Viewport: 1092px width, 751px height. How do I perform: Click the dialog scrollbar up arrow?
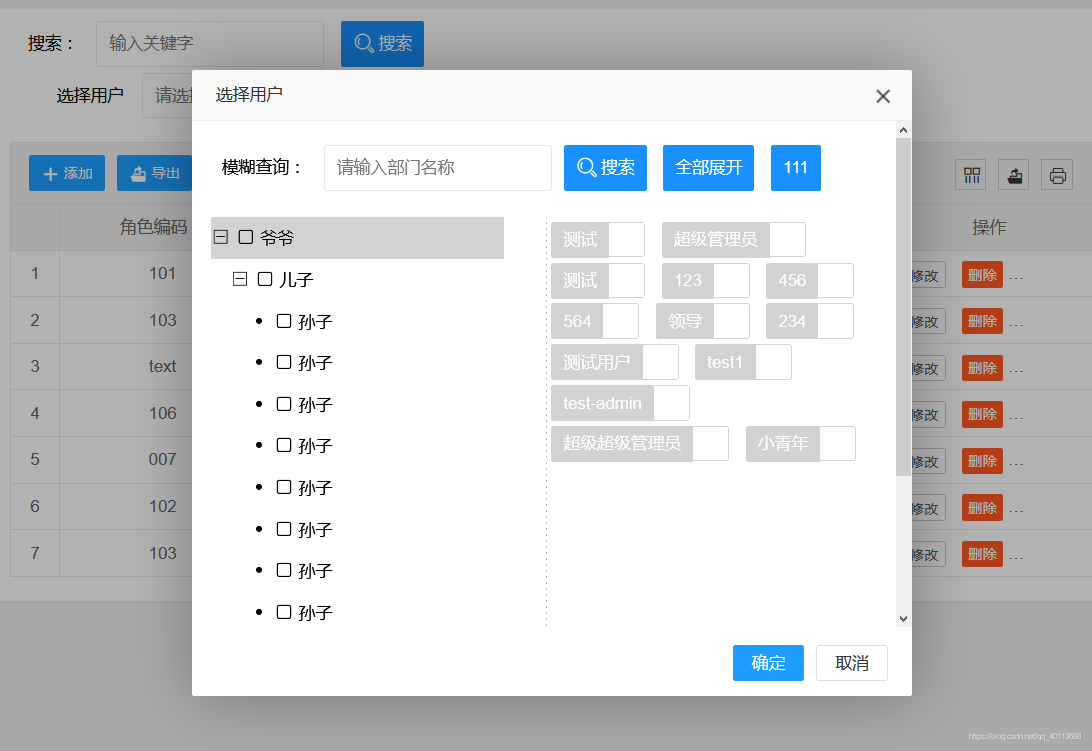tap(903, 130)
